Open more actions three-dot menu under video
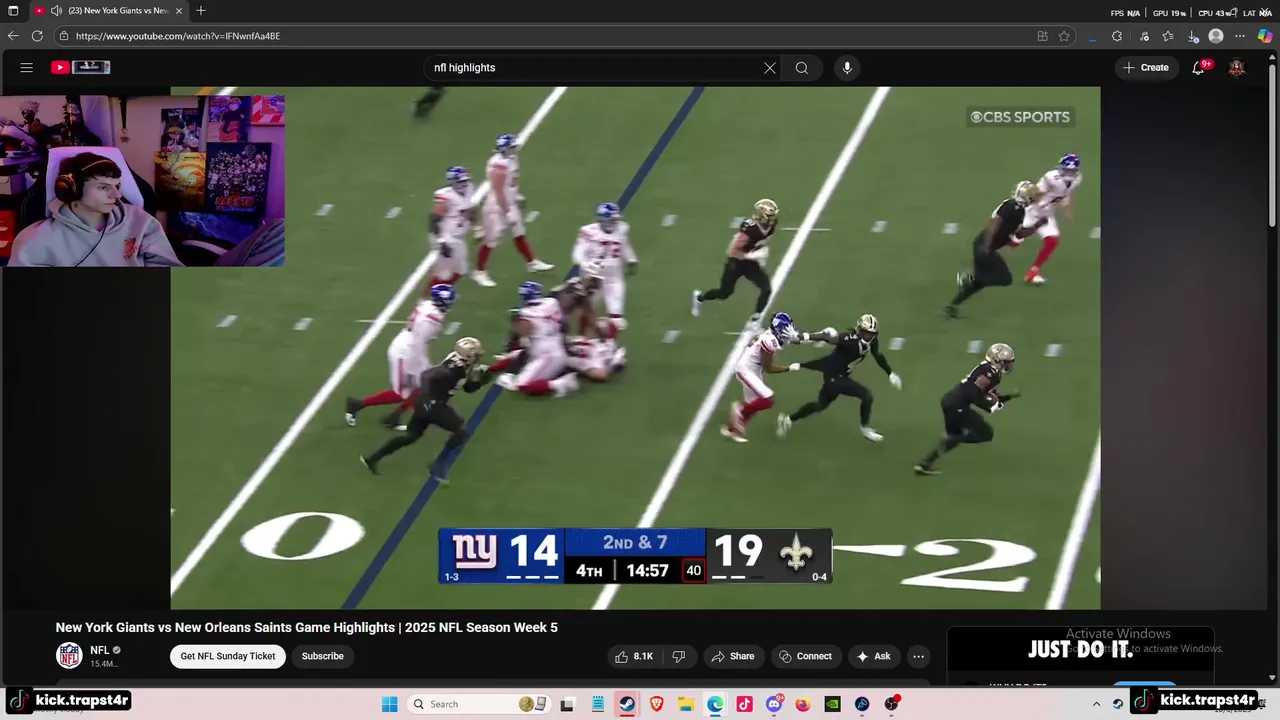Screen dimensions: 1280x720 tap(918, 656)
